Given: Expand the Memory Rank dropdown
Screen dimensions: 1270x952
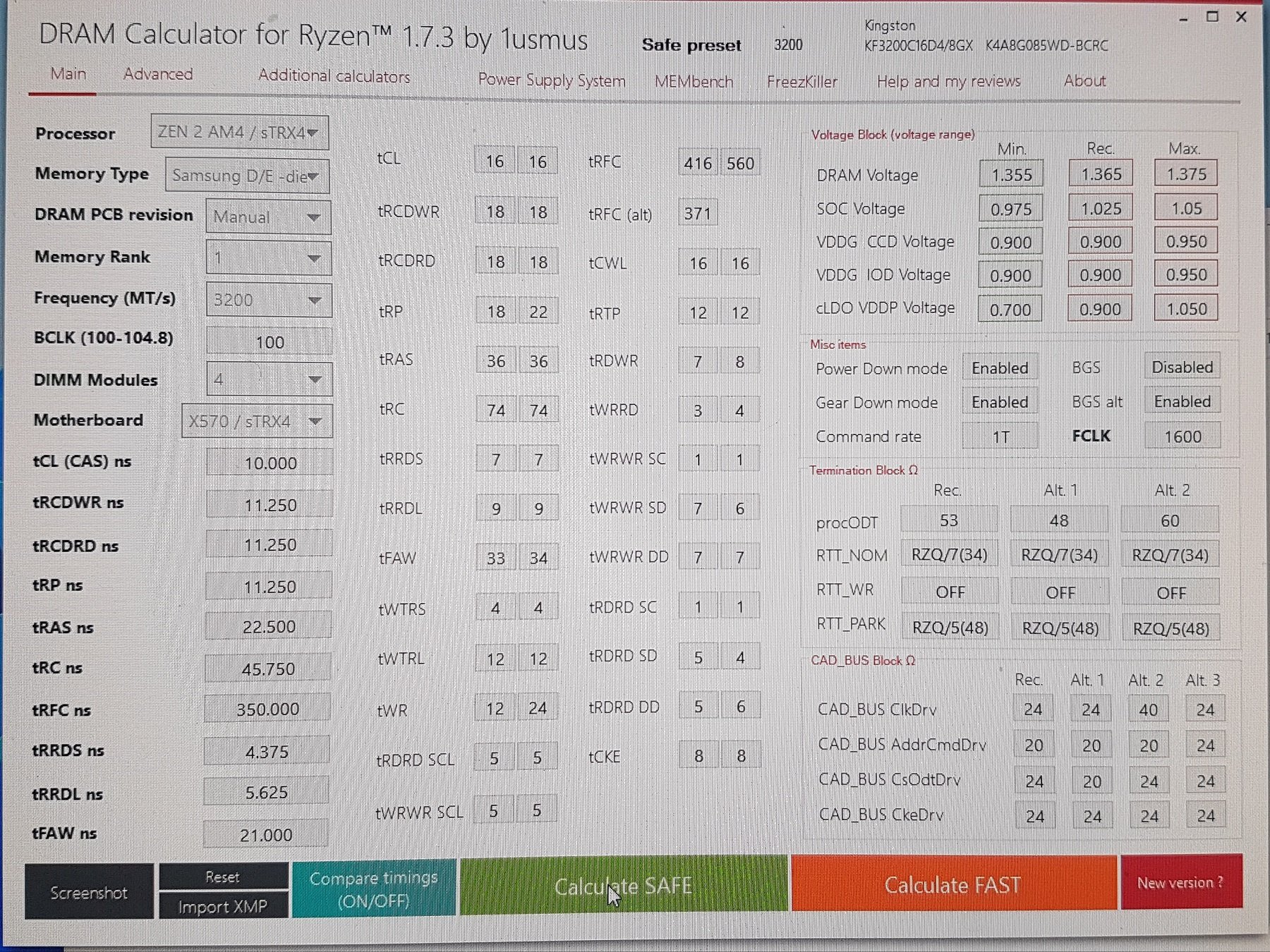Looking at the screenshot, I should point(268,258).
